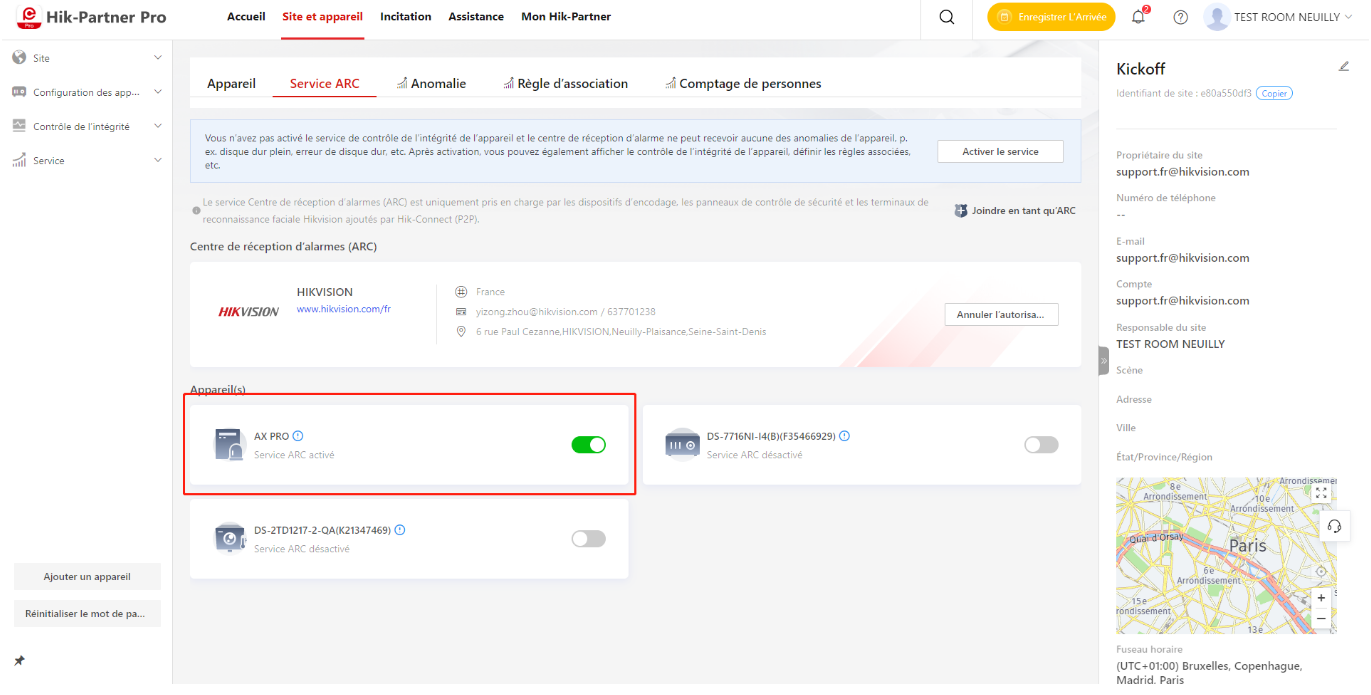Open the Accueil menu
The height and width of the screenshot is (695, 1371).
tap(246, 17)
